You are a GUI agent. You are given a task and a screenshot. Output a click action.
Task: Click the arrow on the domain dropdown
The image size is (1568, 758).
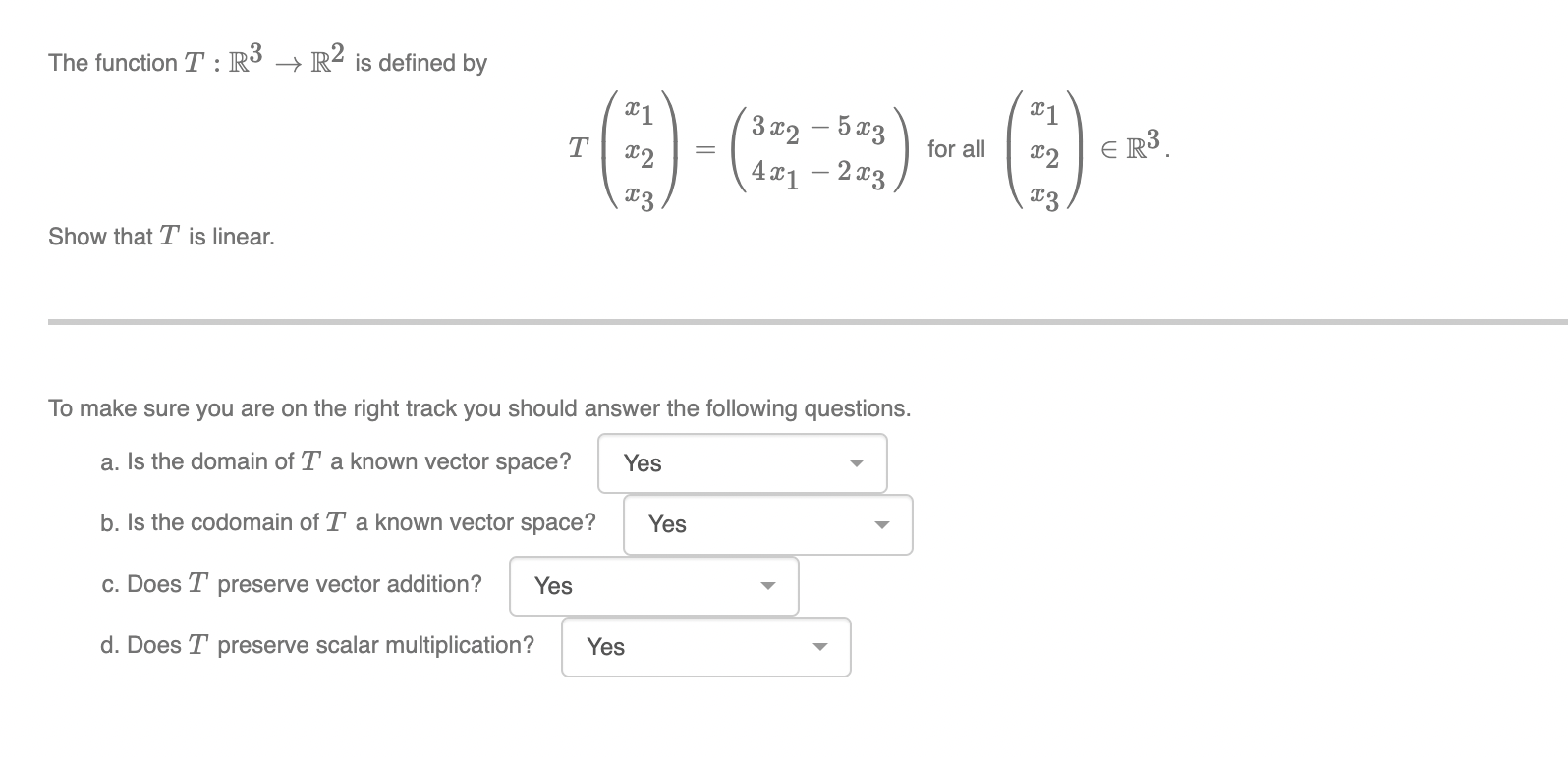click(857, 462)
